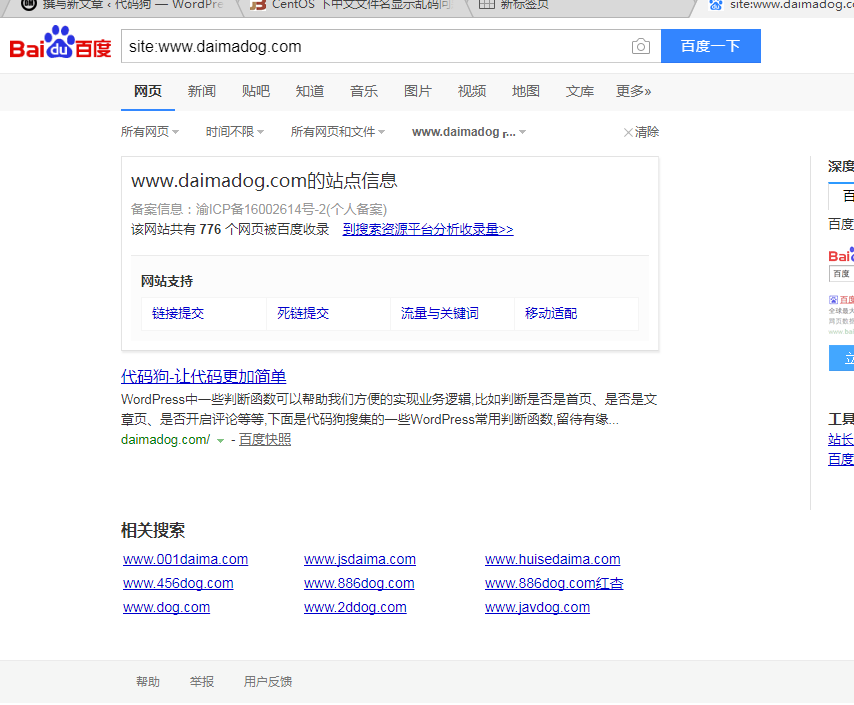Open 时间不限 time filter dropdown
Viewport: 854px width, 705px height.
(235, 132)
